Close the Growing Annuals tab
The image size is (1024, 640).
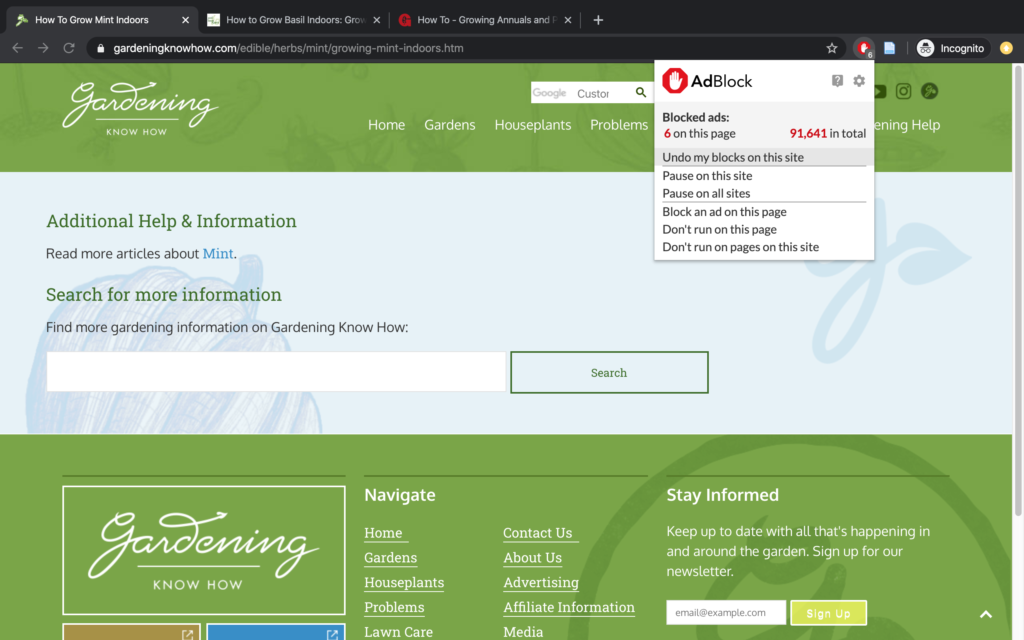pos(568,20)
